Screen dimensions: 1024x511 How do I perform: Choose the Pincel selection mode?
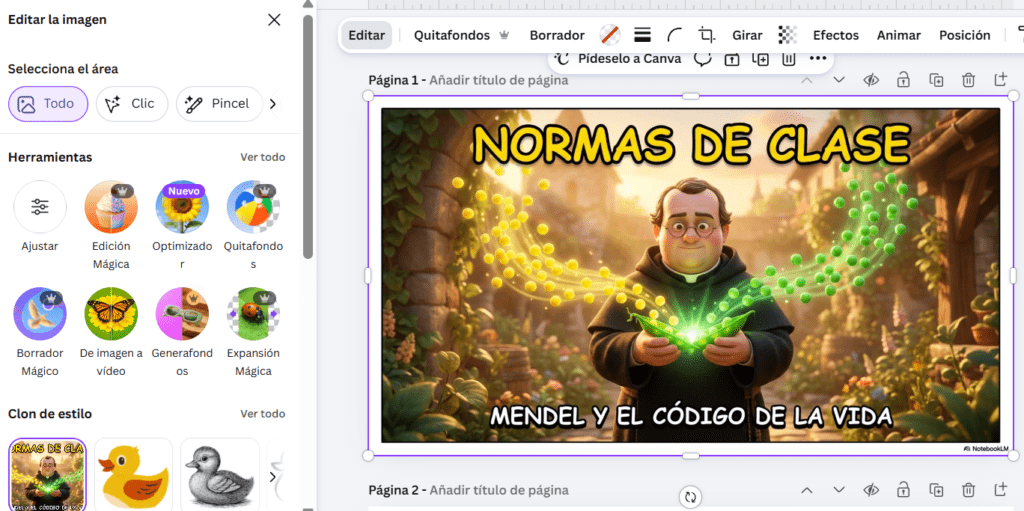[219, 104]
